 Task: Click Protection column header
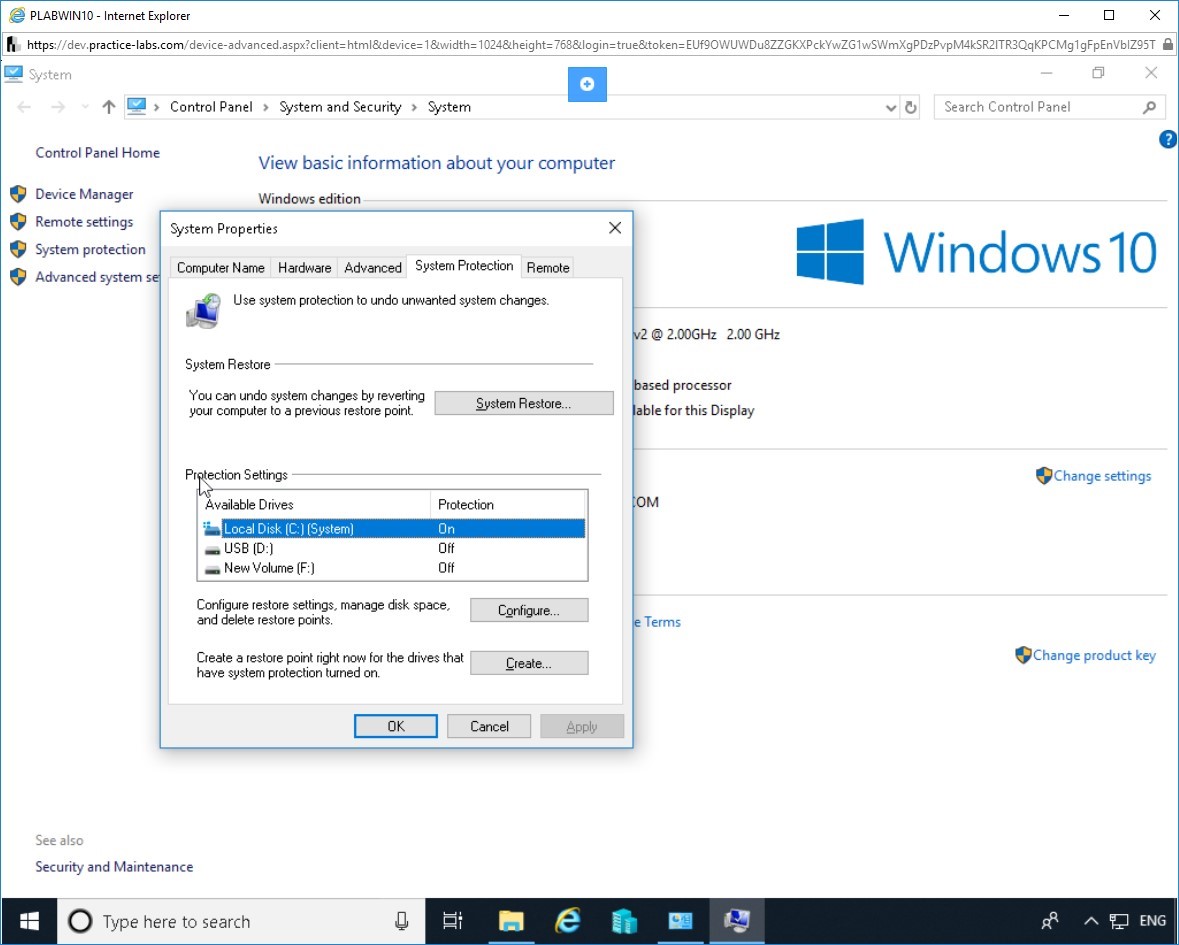click(x=508, y=504)
